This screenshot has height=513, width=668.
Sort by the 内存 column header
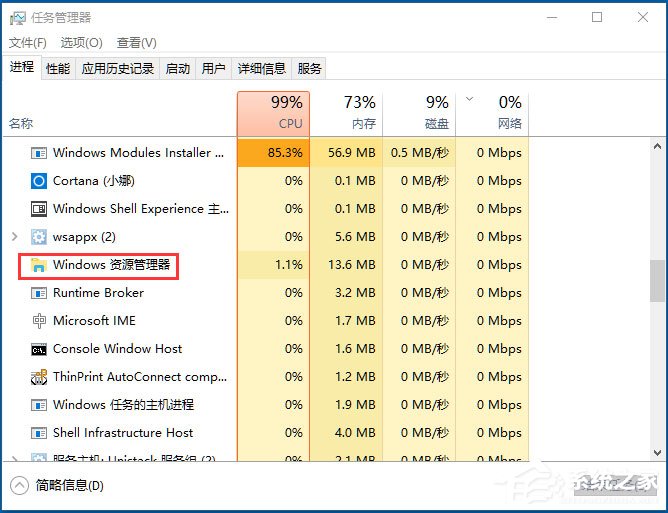(346, 113)
